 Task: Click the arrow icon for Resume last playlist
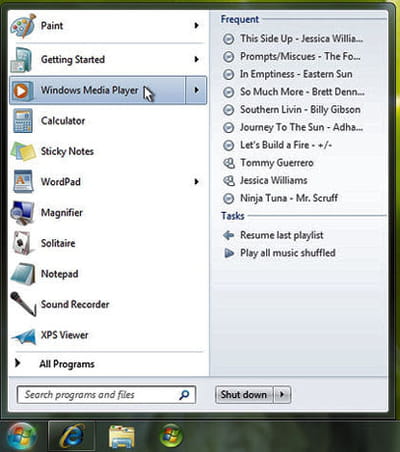(x=228, y=235)
